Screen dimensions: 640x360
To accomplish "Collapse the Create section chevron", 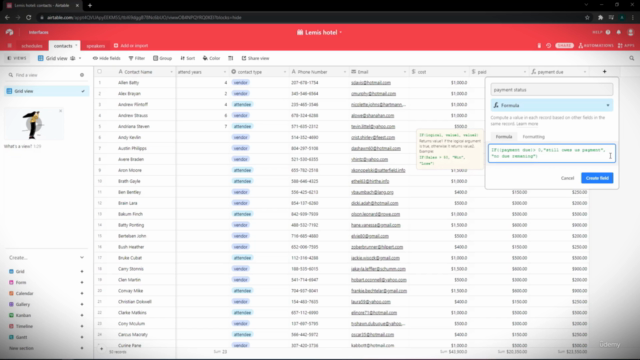I will [82, 258].
